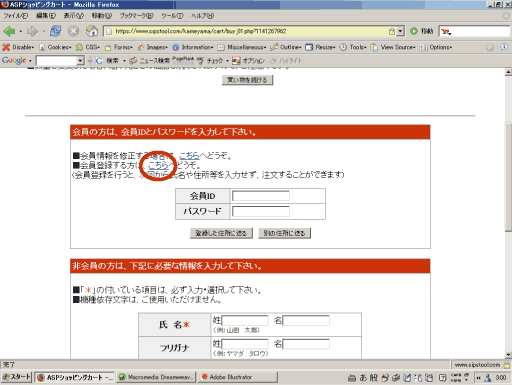This screenshot has height=385, width=512.
Task: Click the Google news search button
Action: pos(150,61)
